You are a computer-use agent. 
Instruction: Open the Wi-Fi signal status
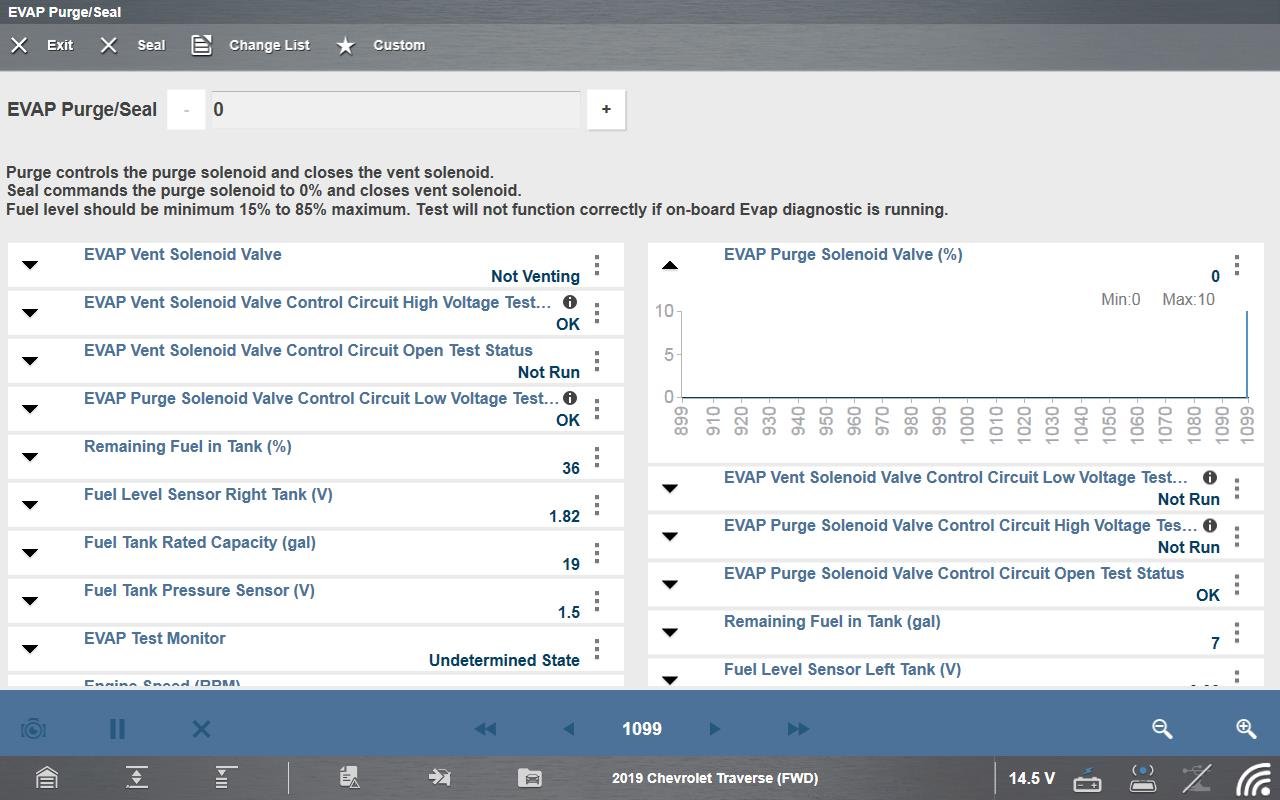click(1254, 779)
